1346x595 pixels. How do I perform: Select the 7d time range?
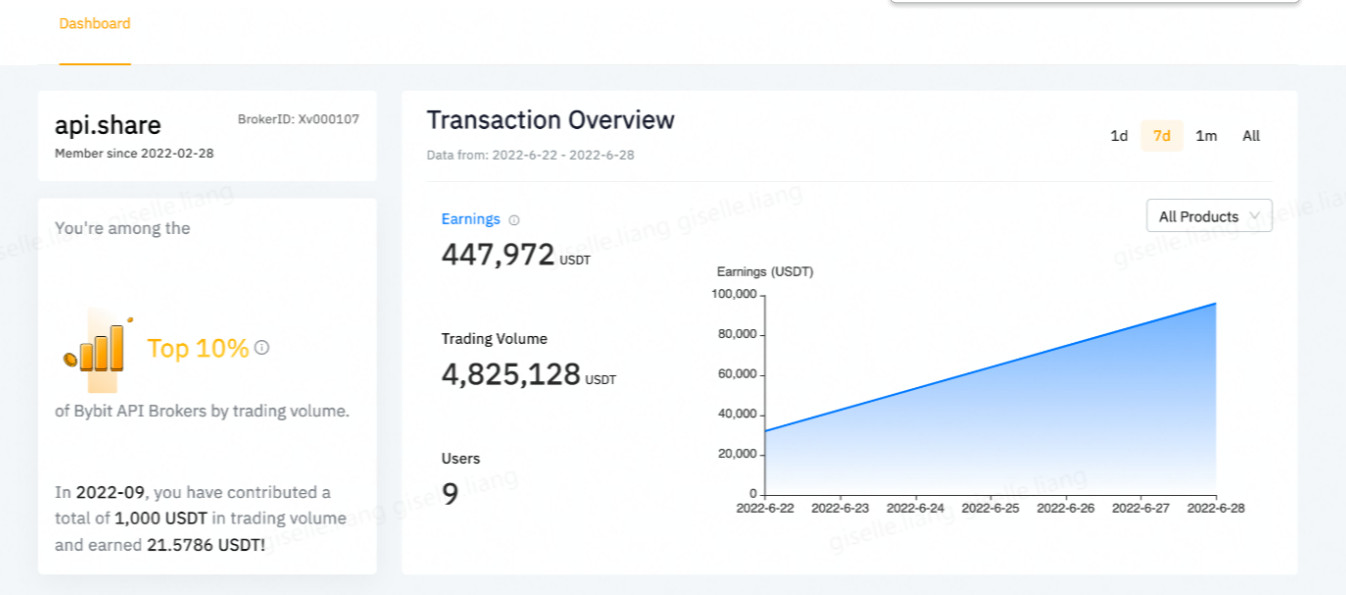coord(1162,136)
